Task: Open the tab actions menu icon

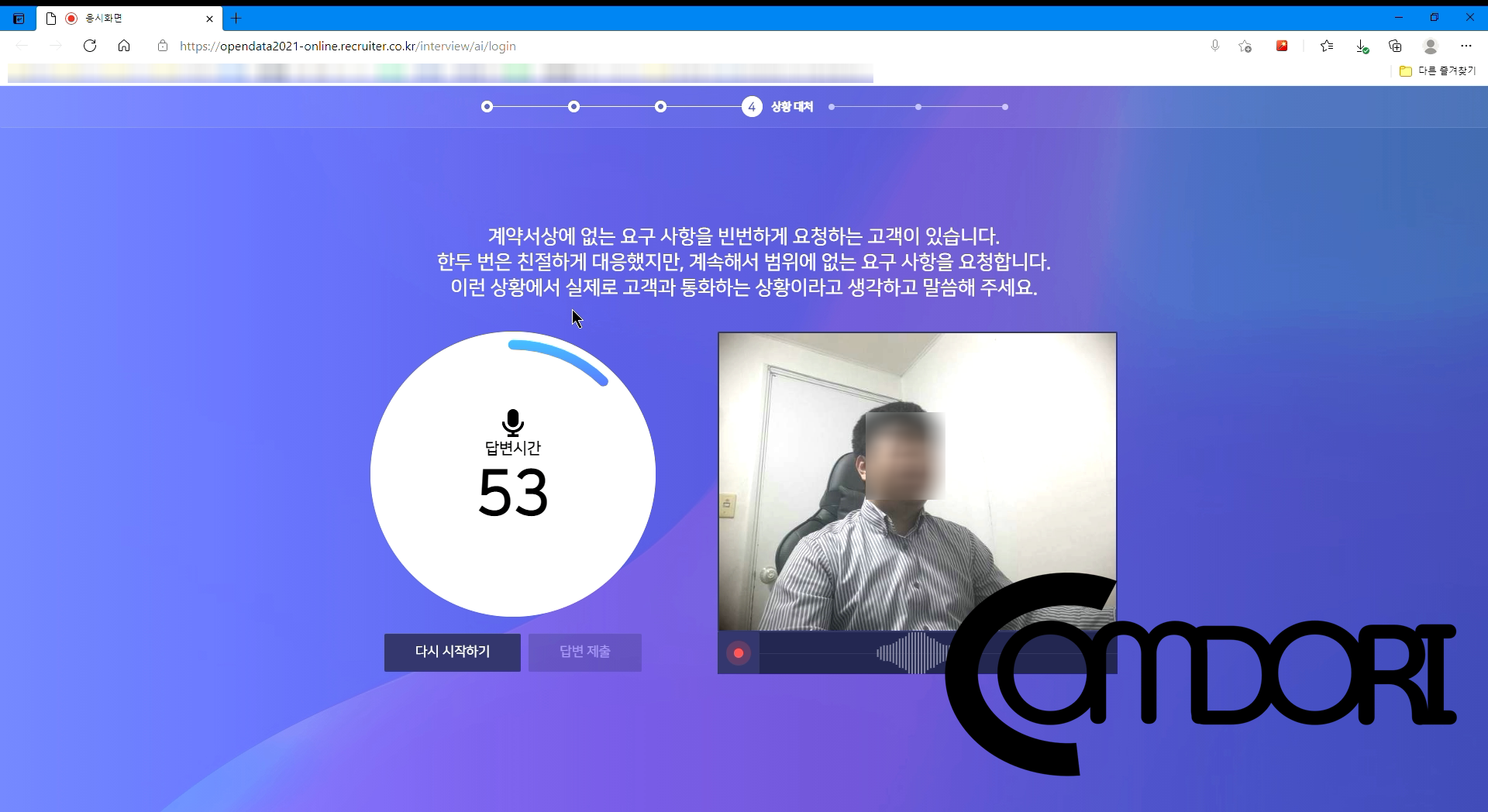Action: pos(19,18)
